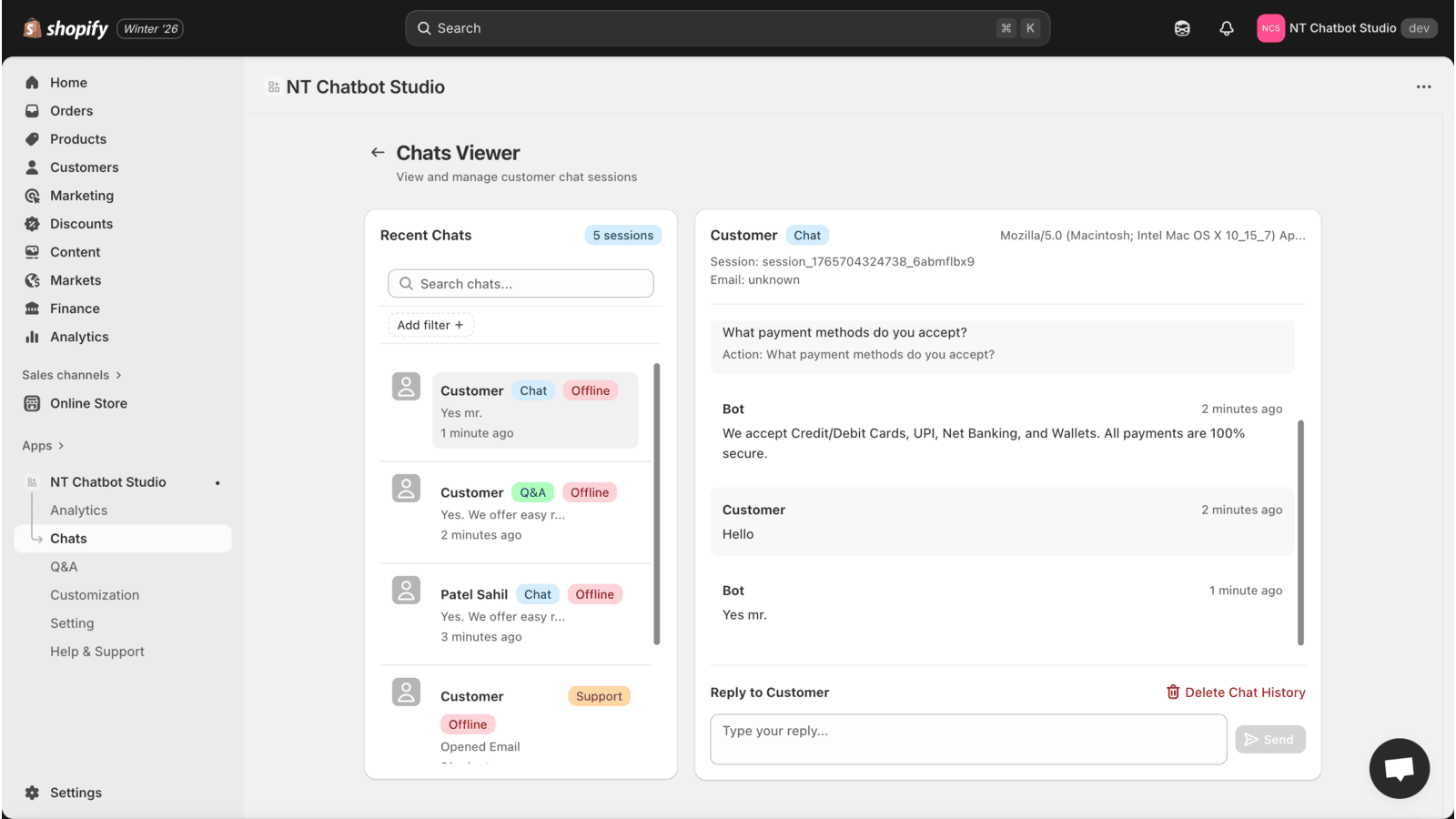Image resolution: width=1456 pixels, height=819 pixels.
Task: Click the reply to customer text box
Action: (967, 739)
